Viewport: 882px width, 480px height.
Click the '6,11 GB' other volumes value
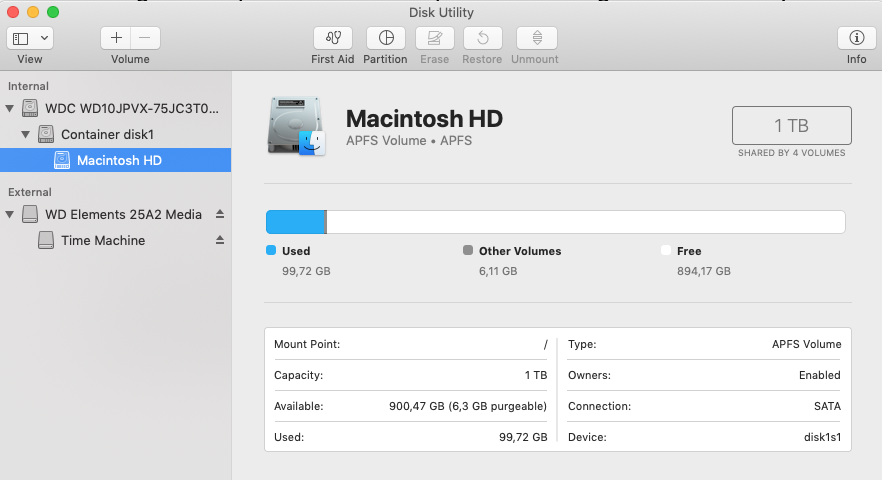(x=498, y=271)
